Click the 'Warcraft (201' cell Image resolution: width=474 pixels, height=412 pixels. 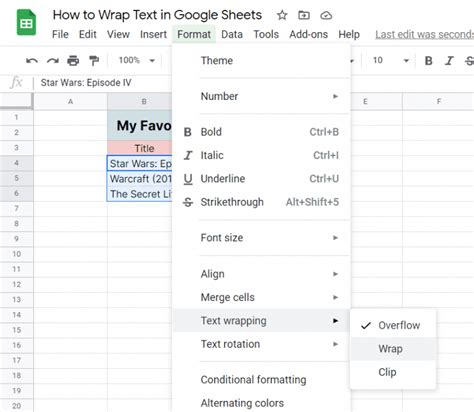click(140, 179)
